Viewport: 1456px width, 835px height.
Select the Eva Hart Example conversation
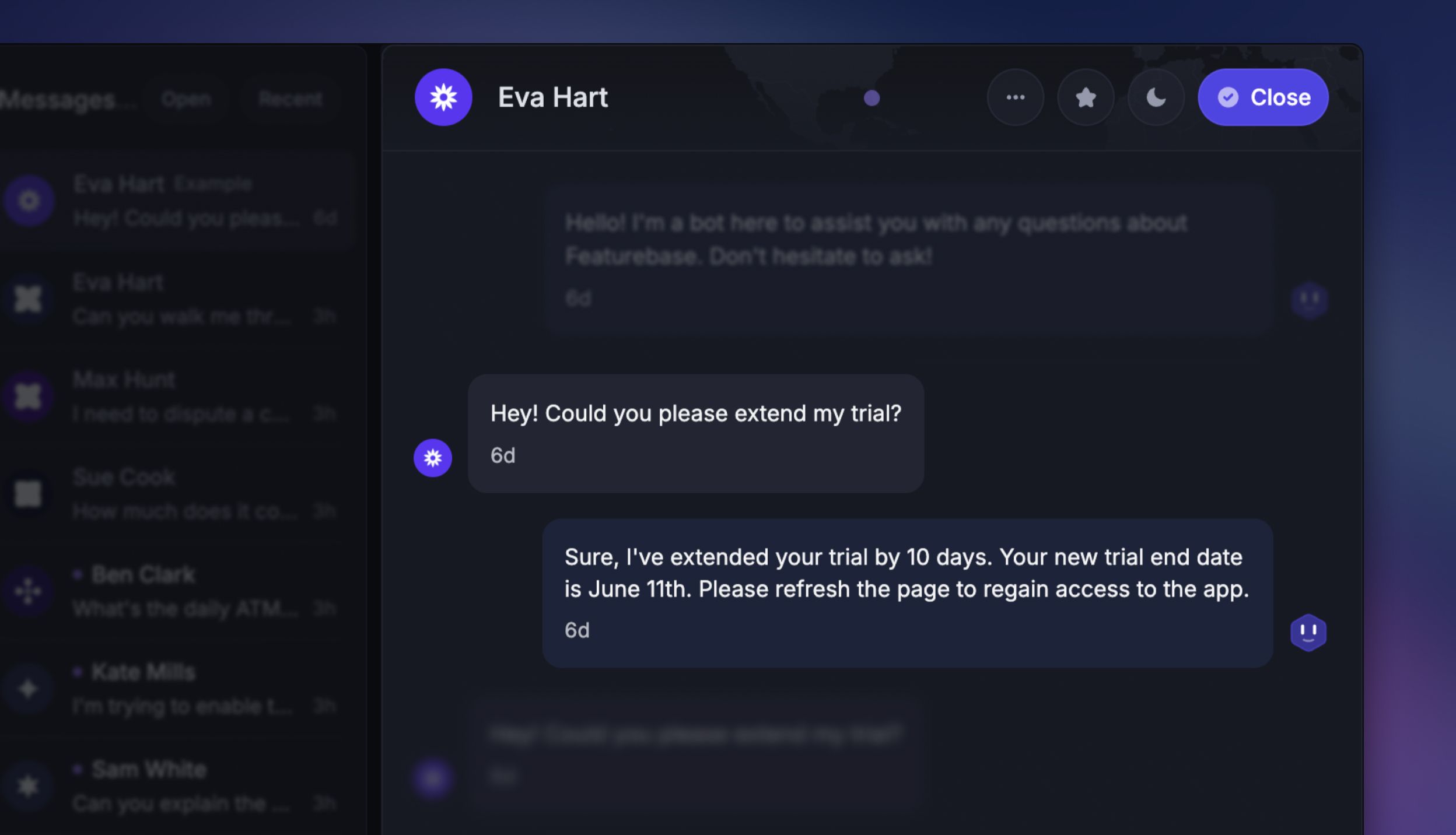click(175, 201)
